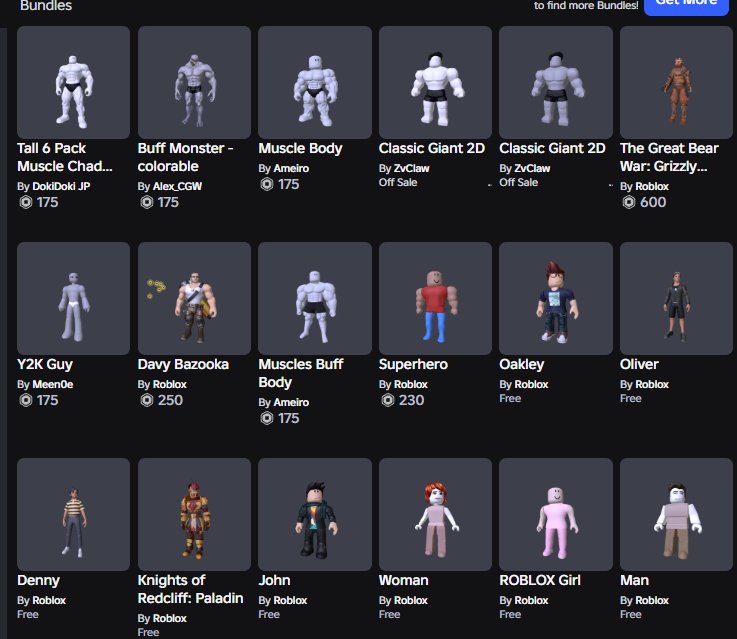Pick the Oliver bundle thumbnail

[x=676, y=298]
